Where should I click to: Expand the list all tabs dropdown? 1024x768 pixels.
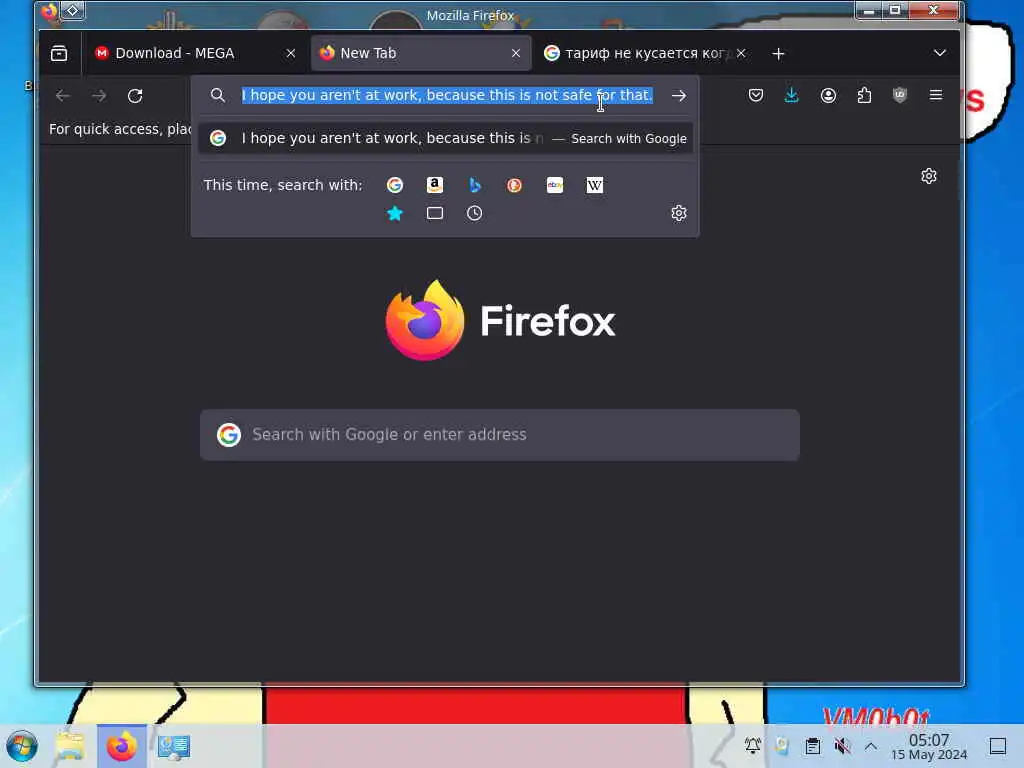tap(940, 53)
